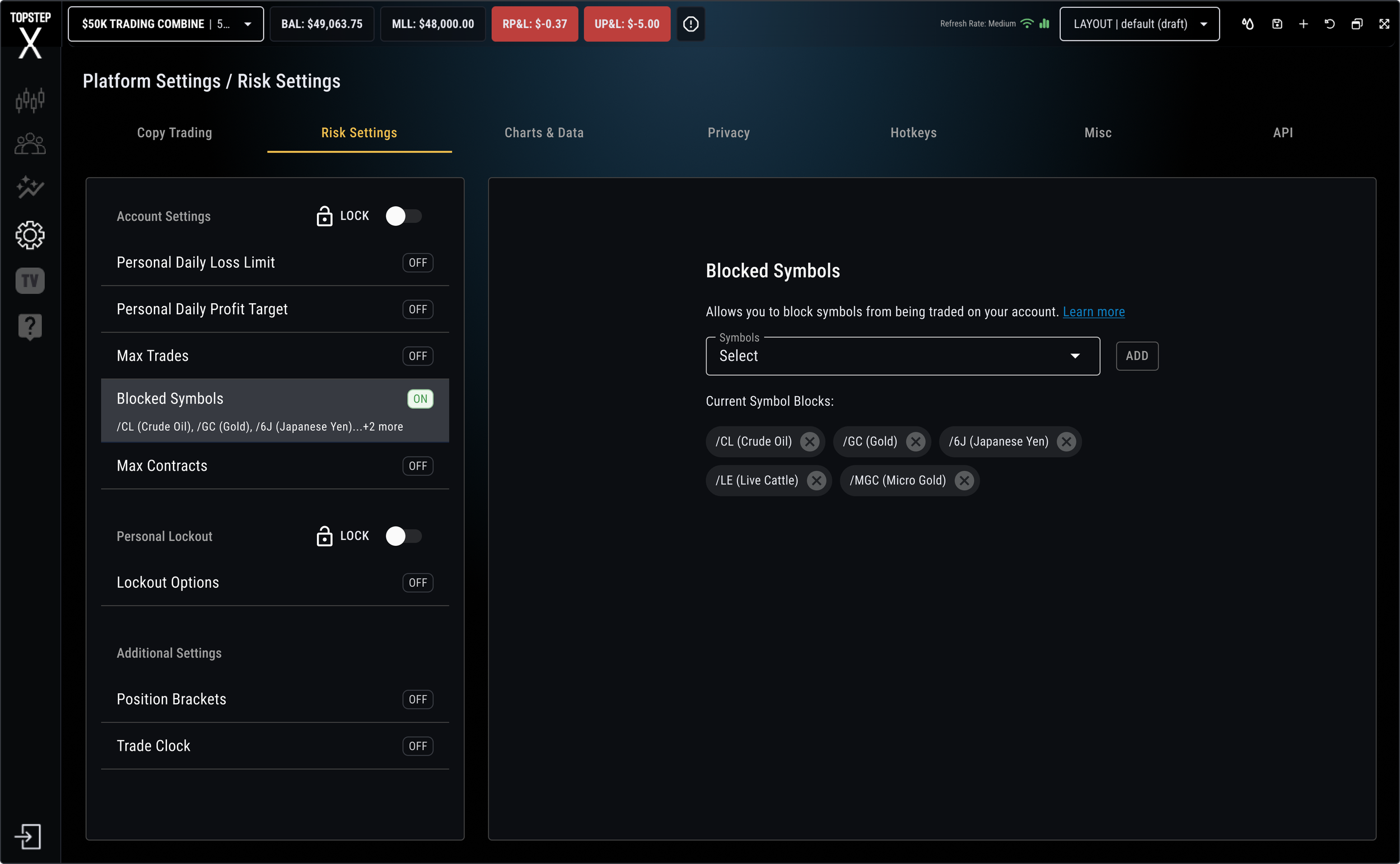Toggle the Personal Lockout lock switch

[404, 536]
